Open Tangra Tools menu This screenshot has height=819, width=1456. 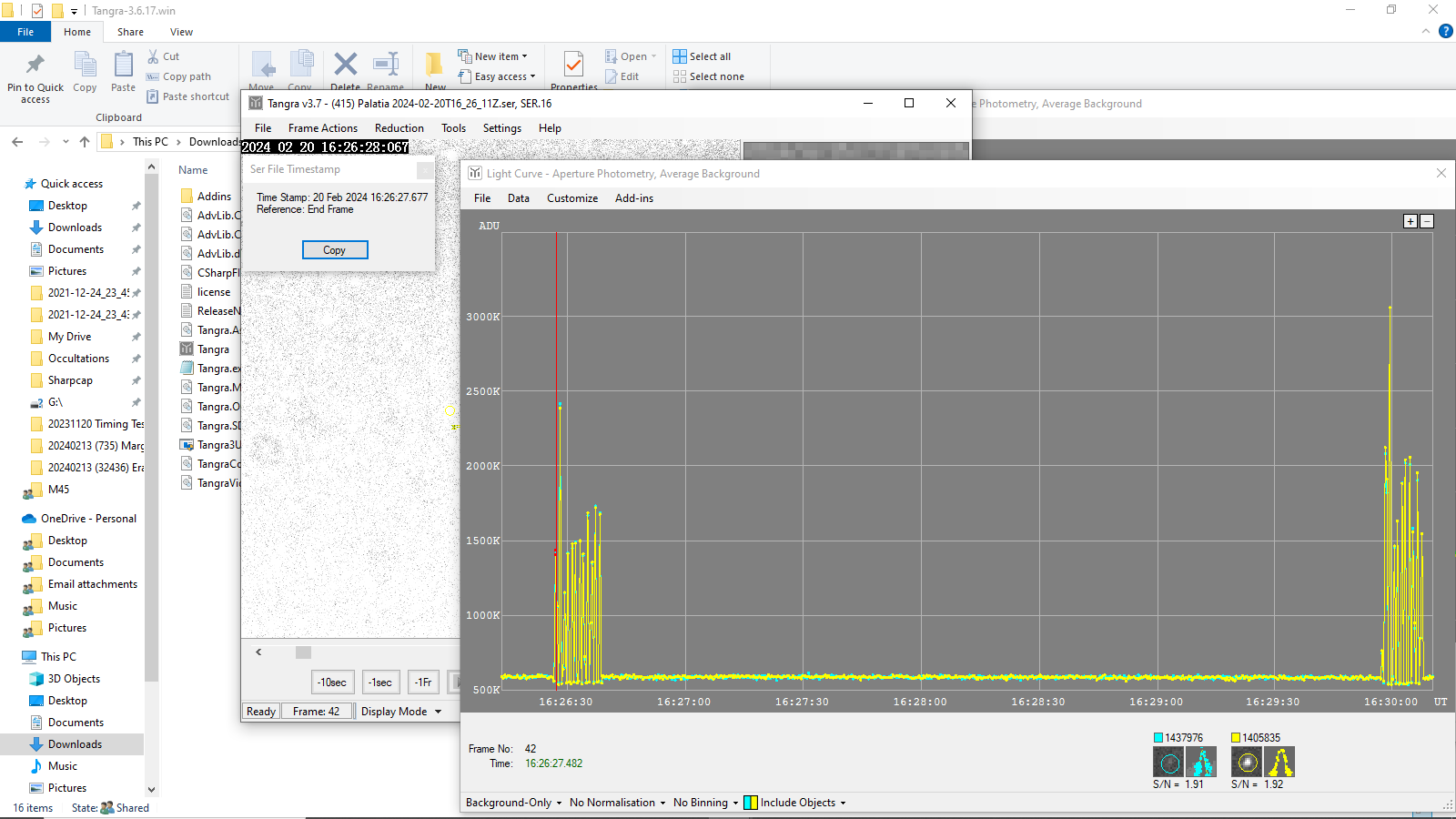(454, 128)
